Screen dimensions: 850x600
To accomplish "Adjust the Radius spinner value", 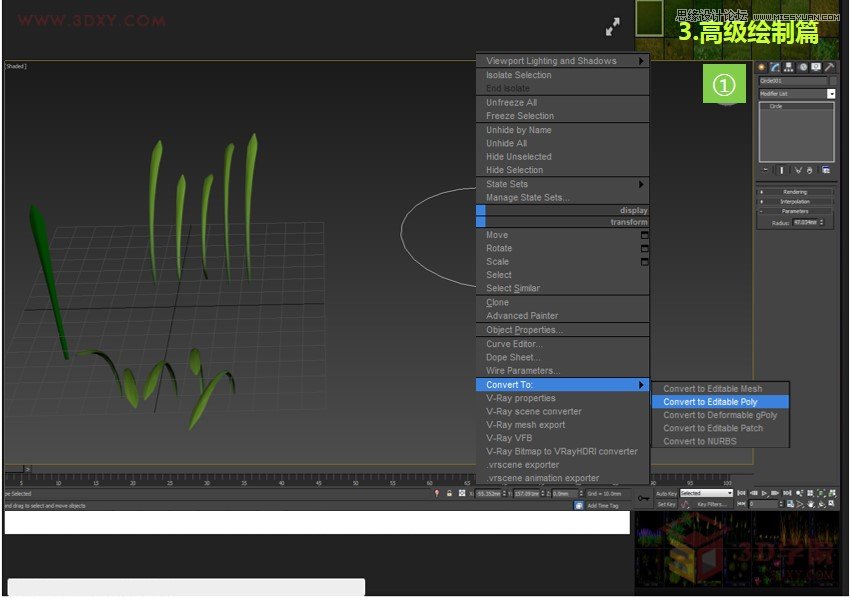I will tap(821, 221).
